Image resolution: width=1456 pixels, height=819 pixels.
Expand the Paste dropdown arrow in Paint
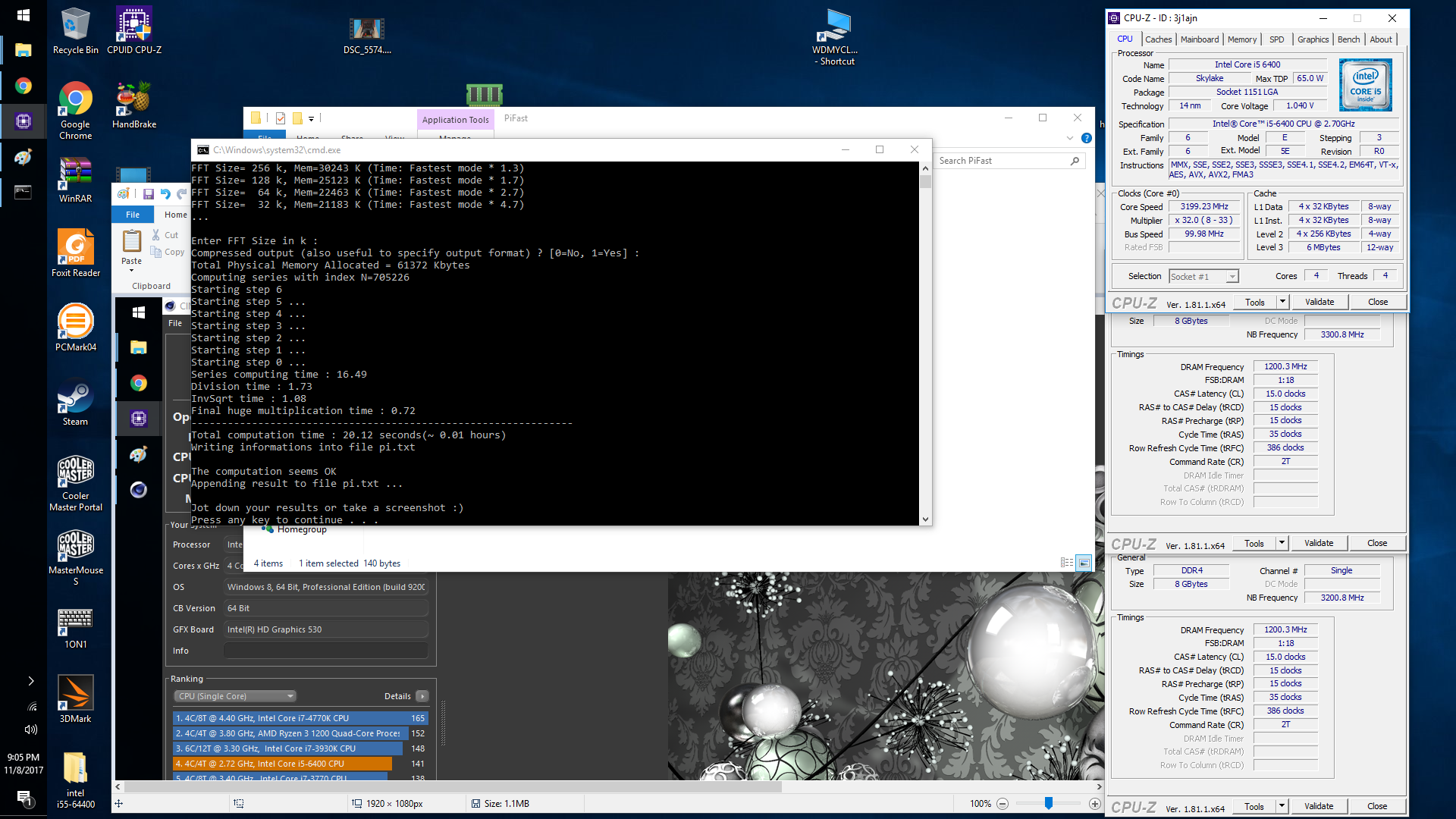[131, 270]
